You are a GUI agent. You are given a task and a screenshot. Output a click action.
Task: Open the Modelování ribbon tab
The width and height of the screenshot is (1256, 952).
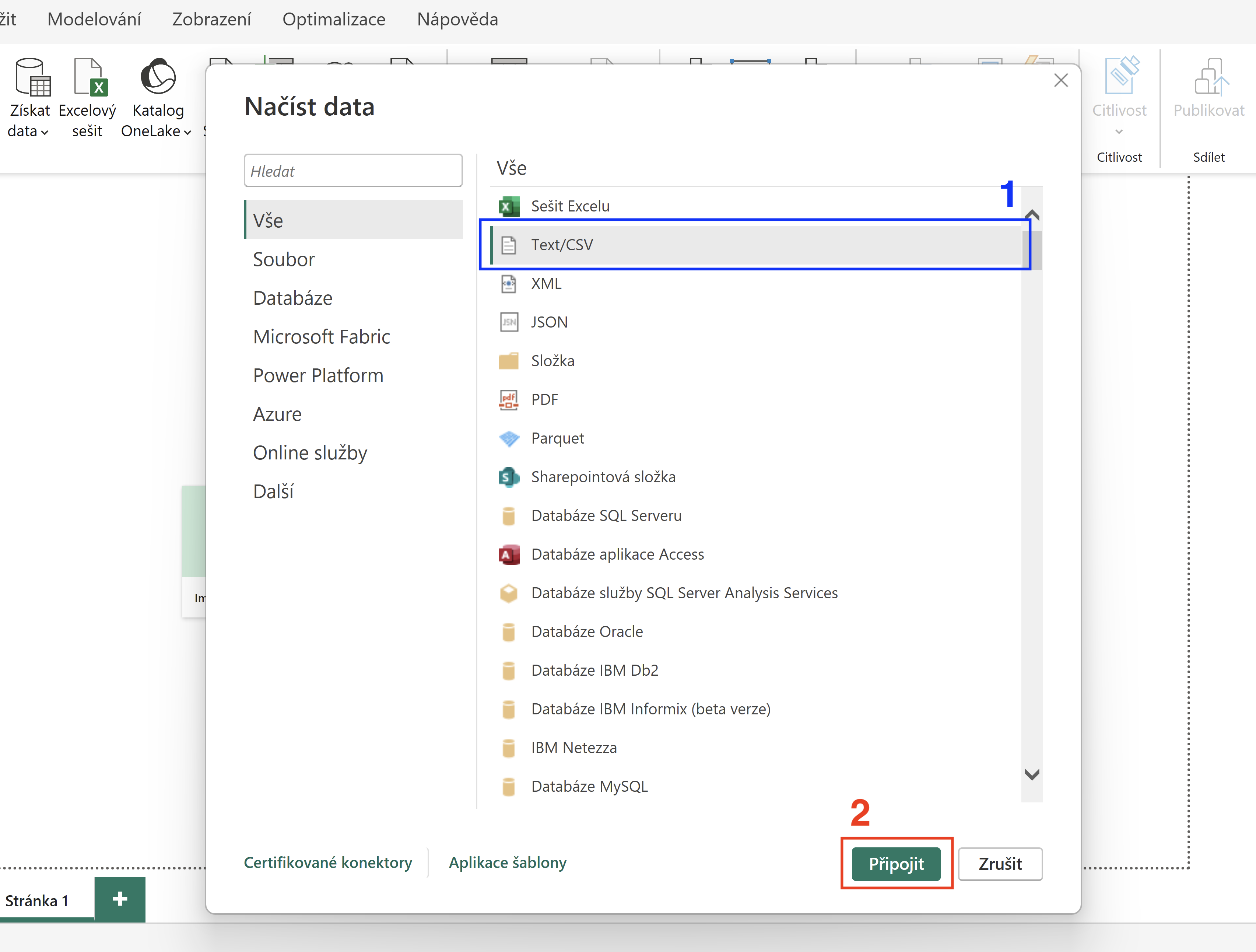[94, 19]
